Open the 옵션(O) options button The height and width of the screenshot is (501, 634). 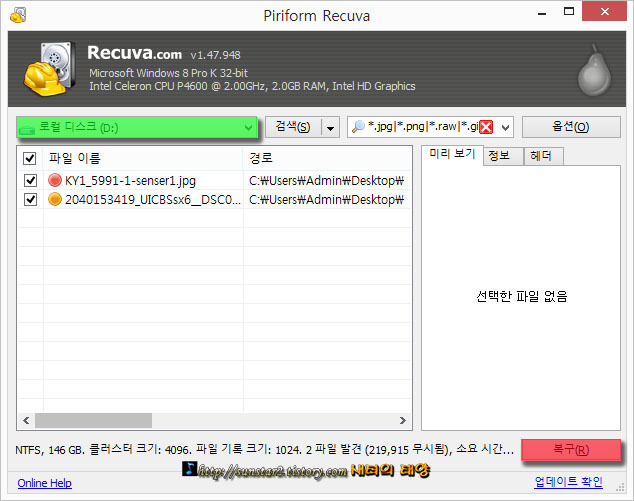[x=571, y=127]
